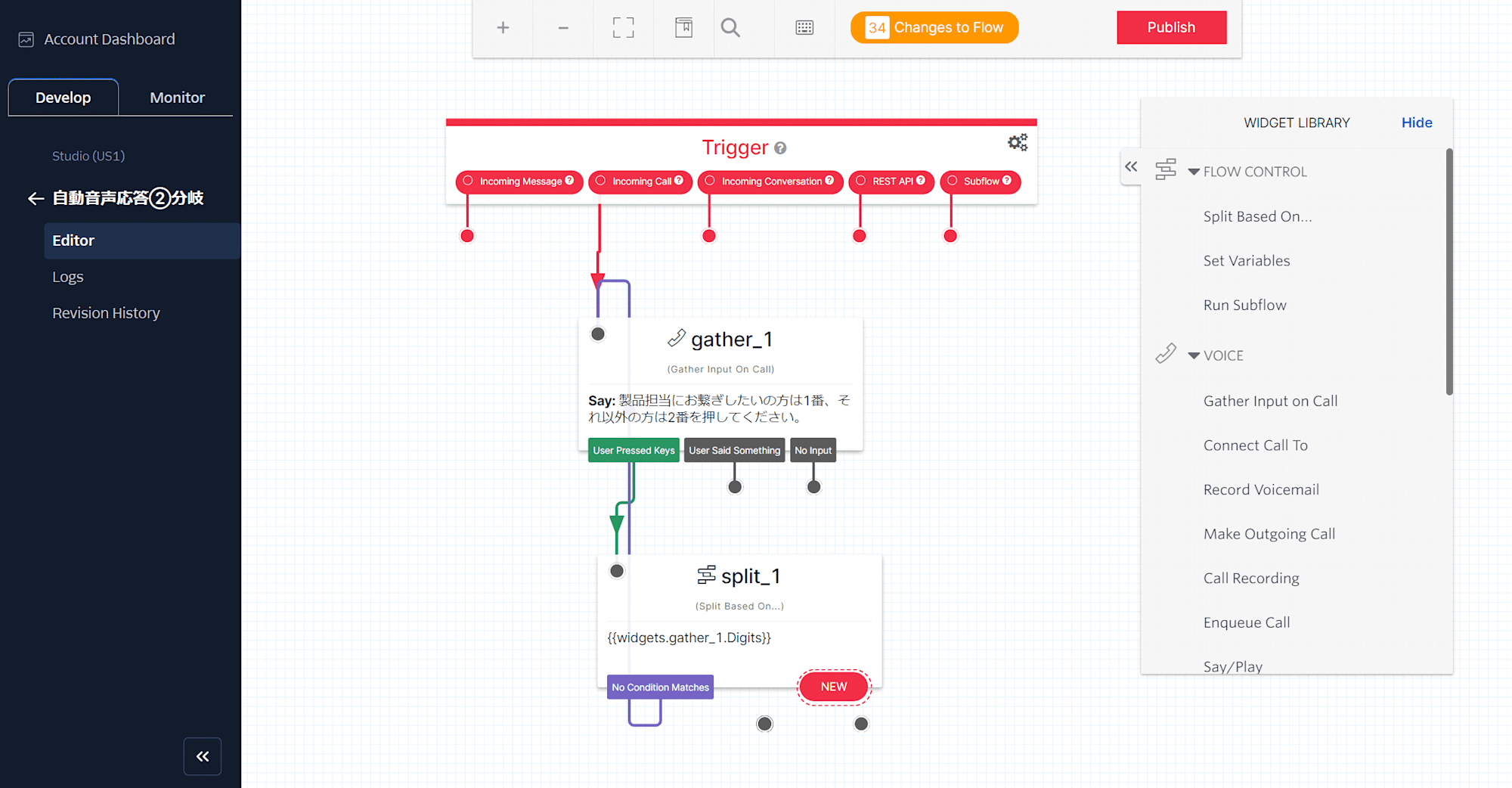Open Trigger settings gear icon
This screenshot has height=788, width=1512.
tap(1018, 142)
